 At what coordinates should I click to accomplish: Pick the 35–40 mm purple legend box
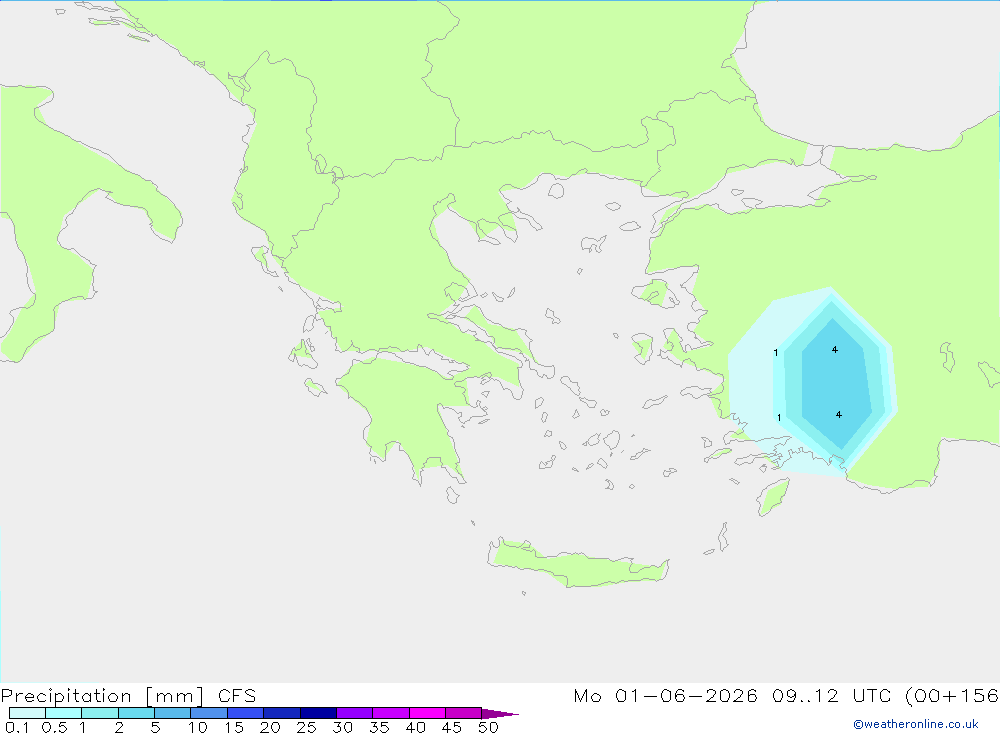tap(391, 713)
